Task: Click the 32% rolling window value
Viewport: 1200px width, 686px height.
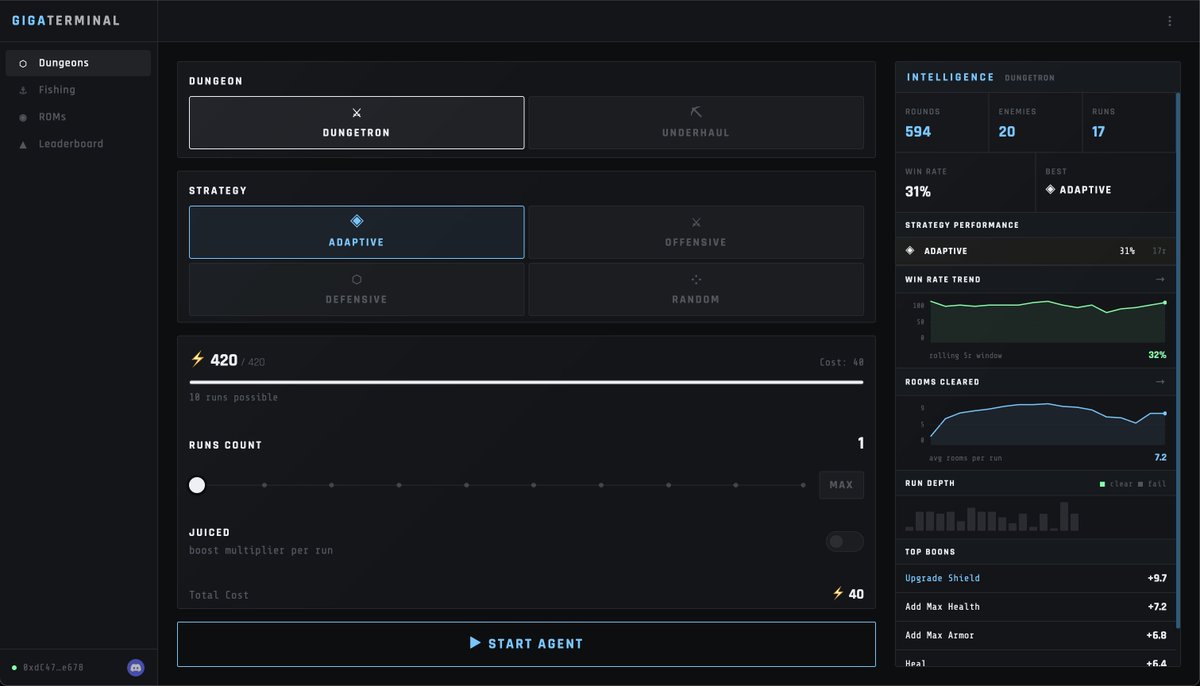Action: (x=1157, y=355)
